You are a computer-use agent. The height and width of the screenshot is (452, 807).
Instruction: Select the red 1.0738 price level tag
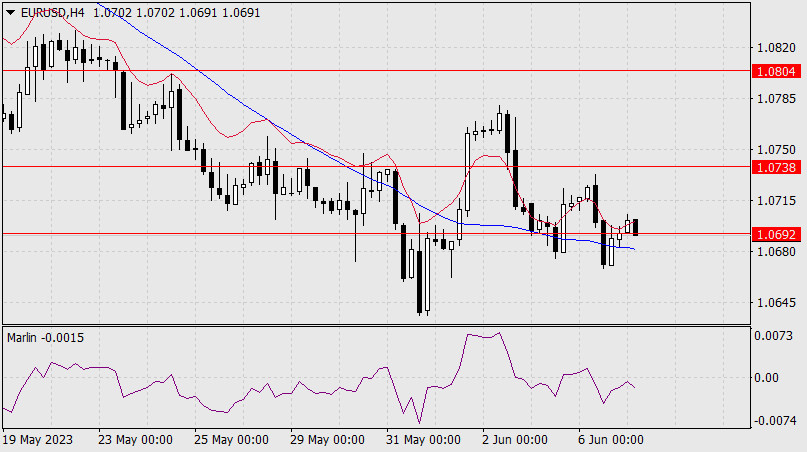777,166
